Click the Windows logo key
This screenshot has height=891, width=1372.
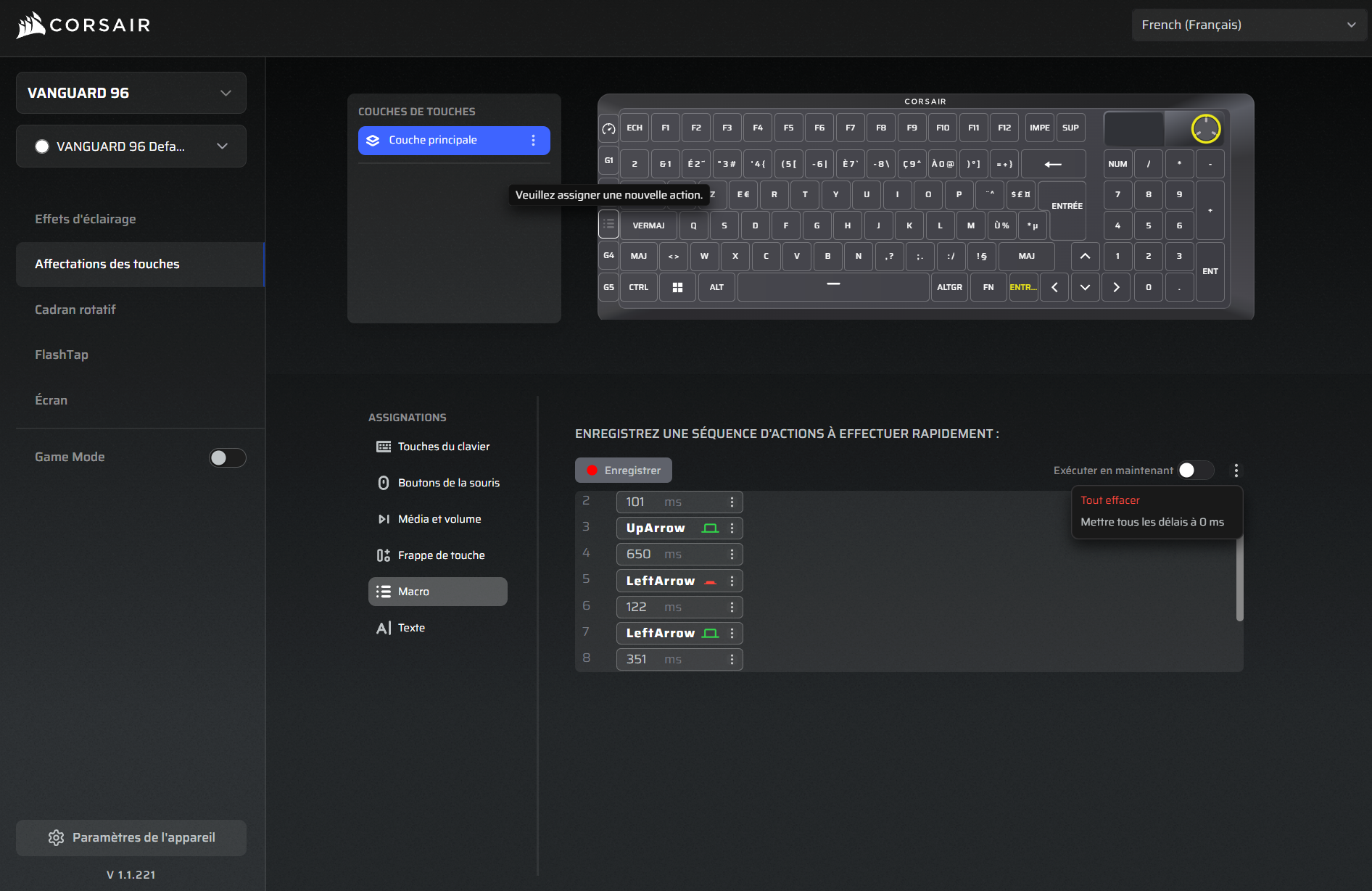tap(677, 288)
